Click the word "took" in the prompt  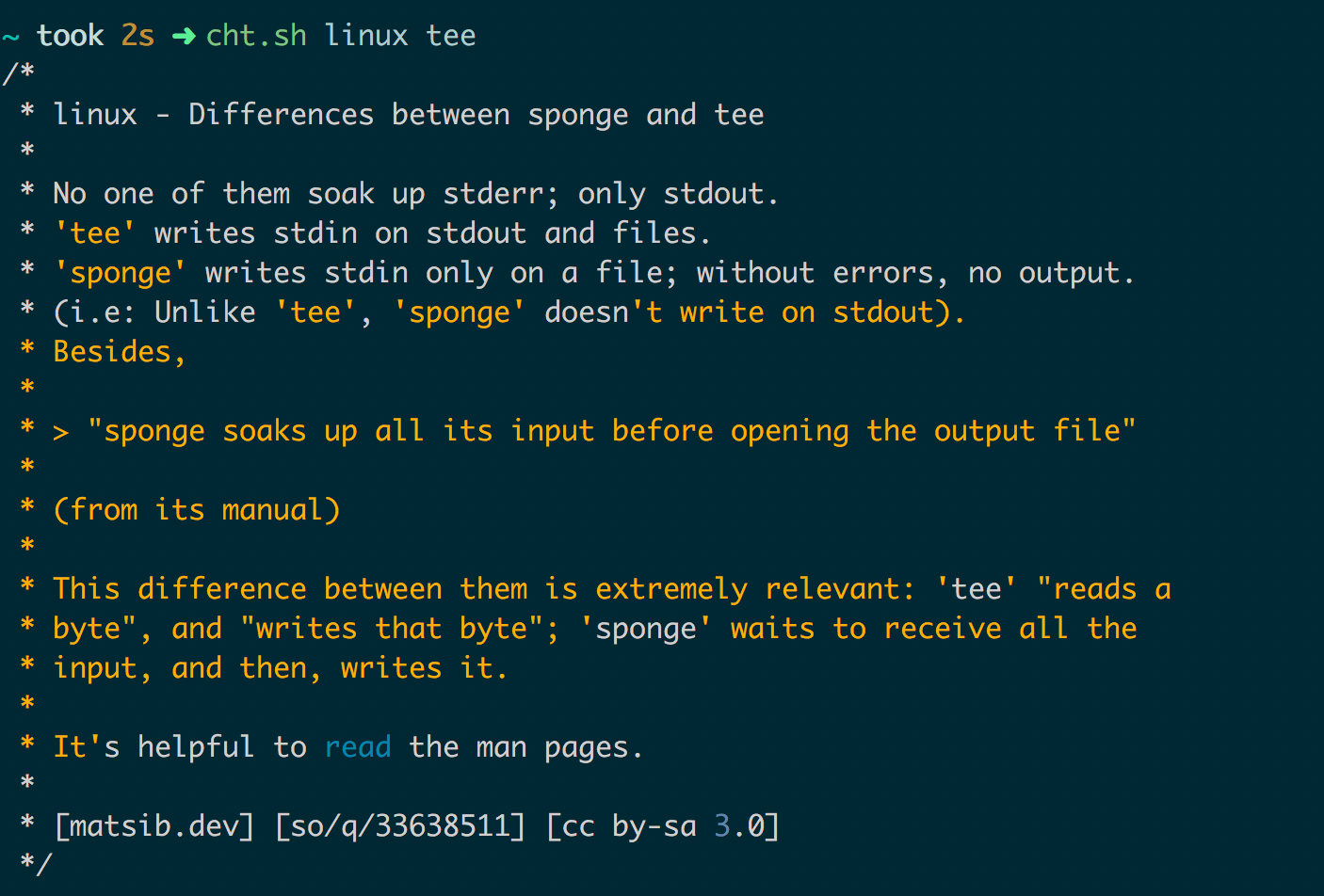(70, 36)
